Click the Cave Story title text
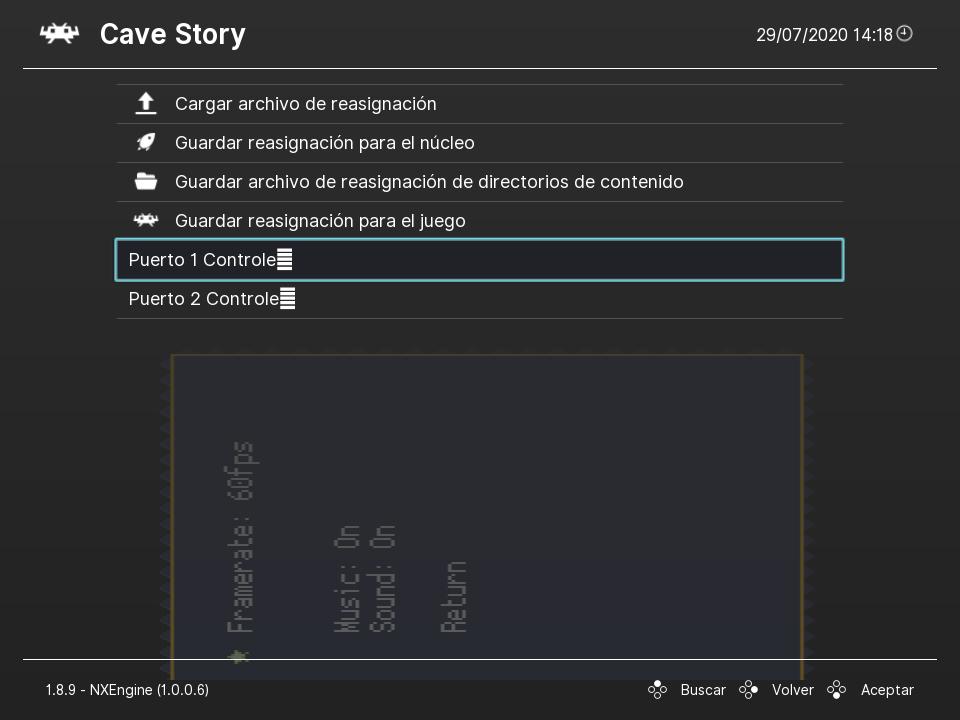 [x=173, y=34]
